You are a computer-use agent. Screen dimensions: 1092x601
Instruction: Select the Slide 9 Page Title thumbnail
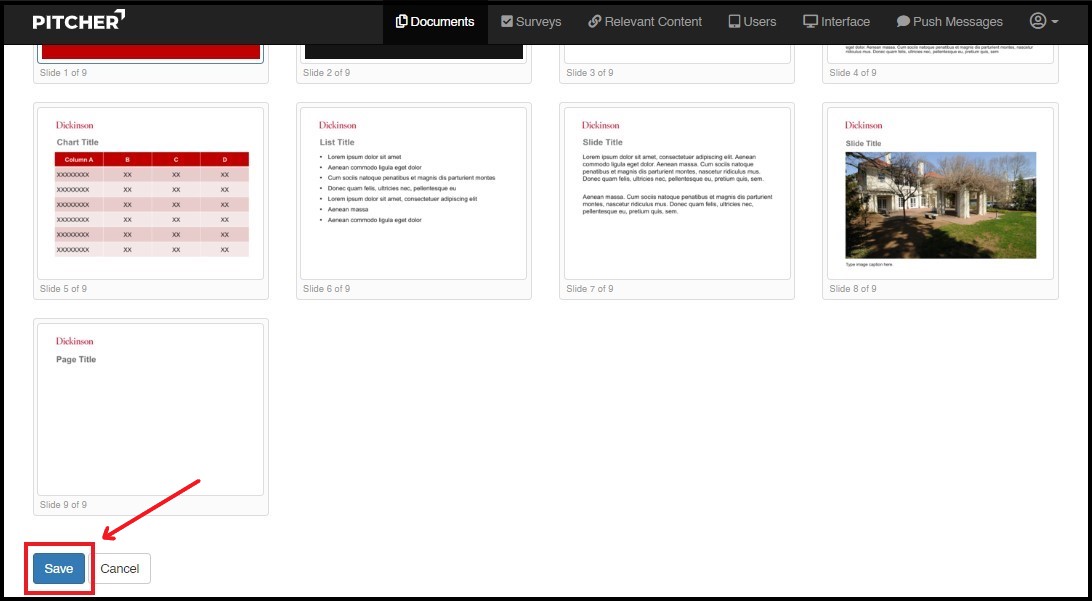(x=151, y=409)
